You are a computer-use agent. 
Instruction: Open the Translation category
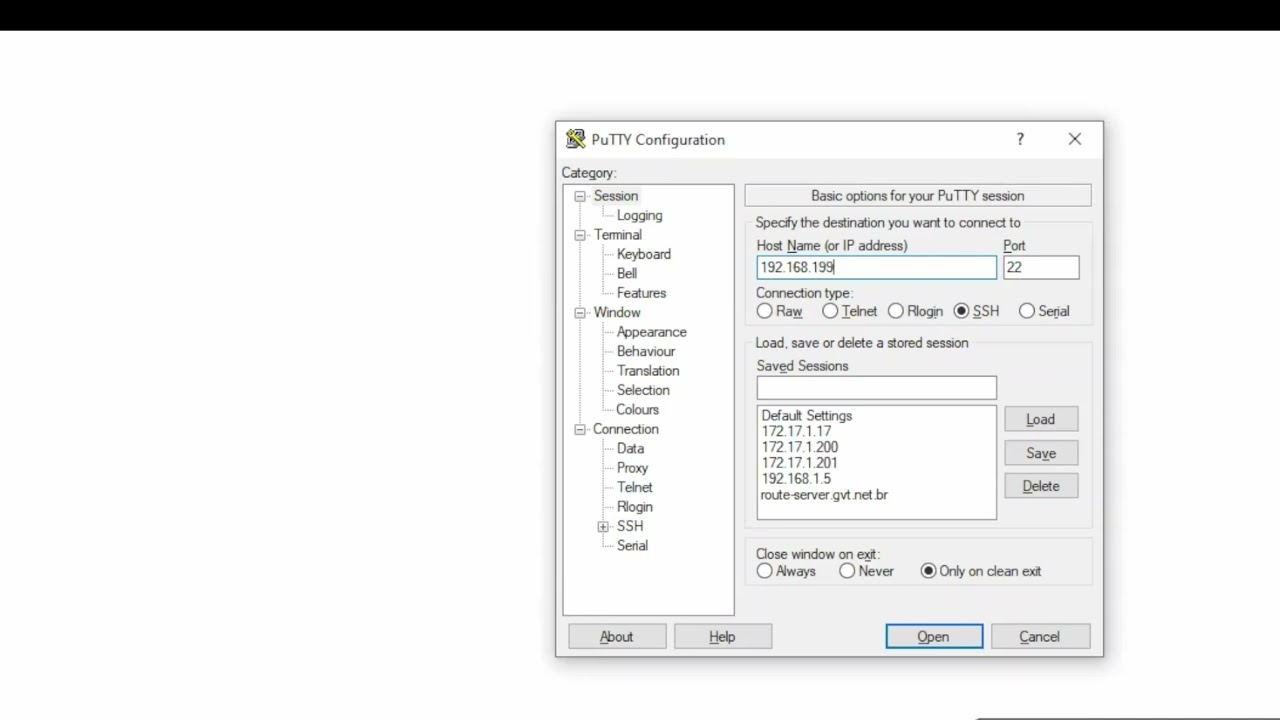click(x=648, y=371)
